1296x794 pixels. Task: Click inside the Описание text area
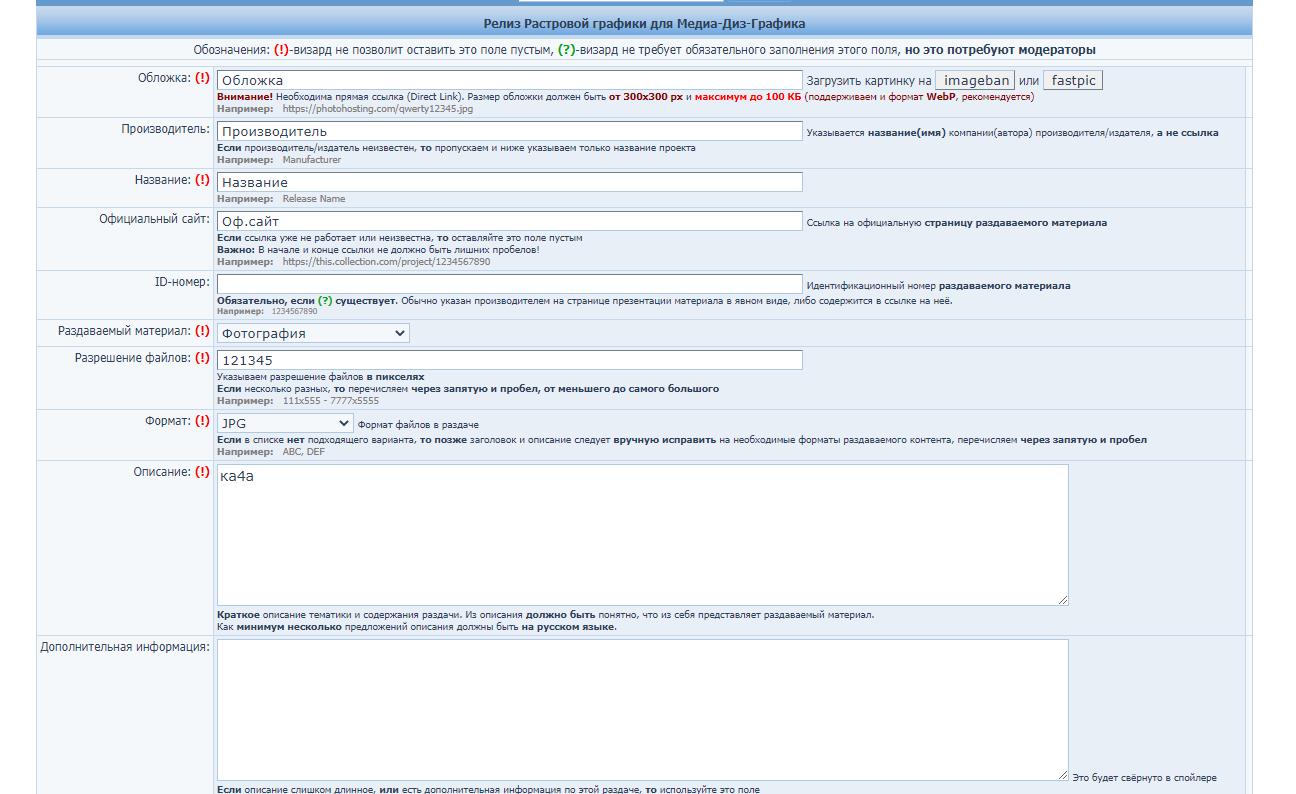coord(642,535)
